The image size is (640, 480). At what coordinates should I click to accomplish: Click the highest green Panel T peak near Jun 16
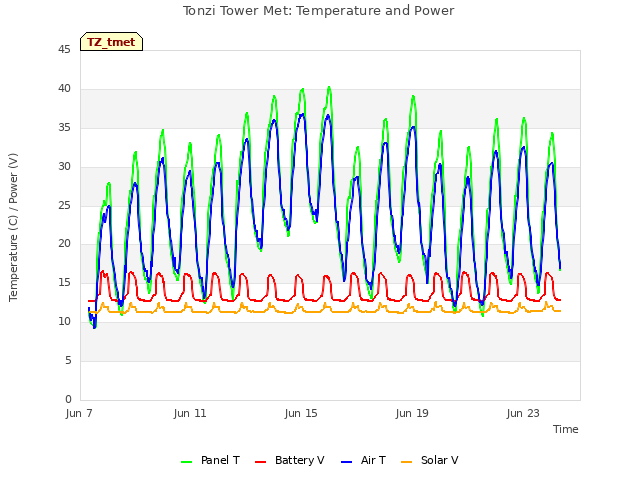[329, 87]
